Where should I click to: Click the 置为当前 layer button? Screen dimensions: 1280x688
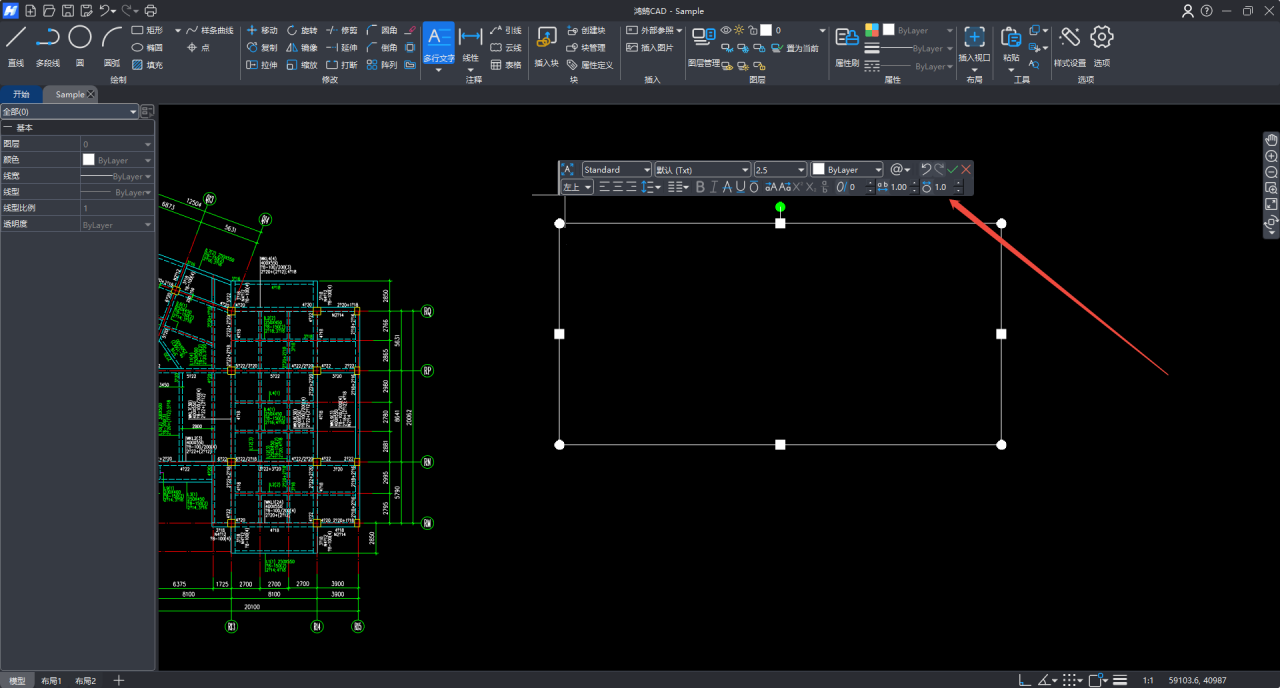pyautogui.click(x=793, y=48)
